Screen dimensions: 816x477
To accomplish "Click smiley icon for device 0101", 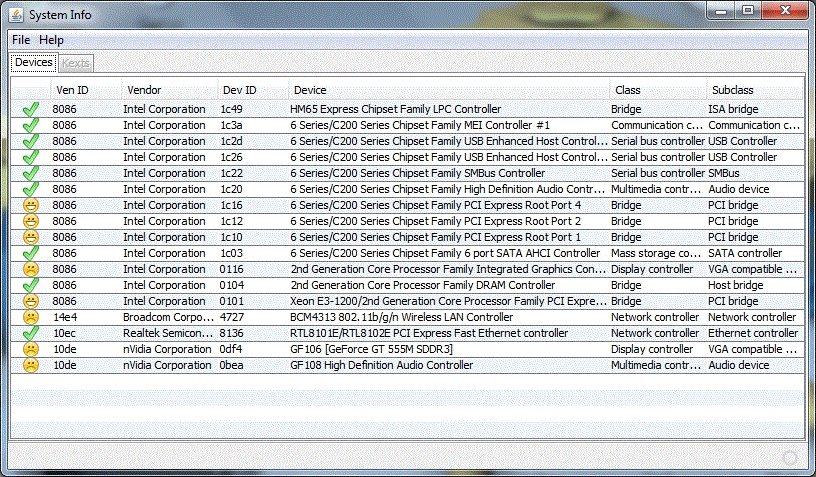I will (x=31, y=301).
